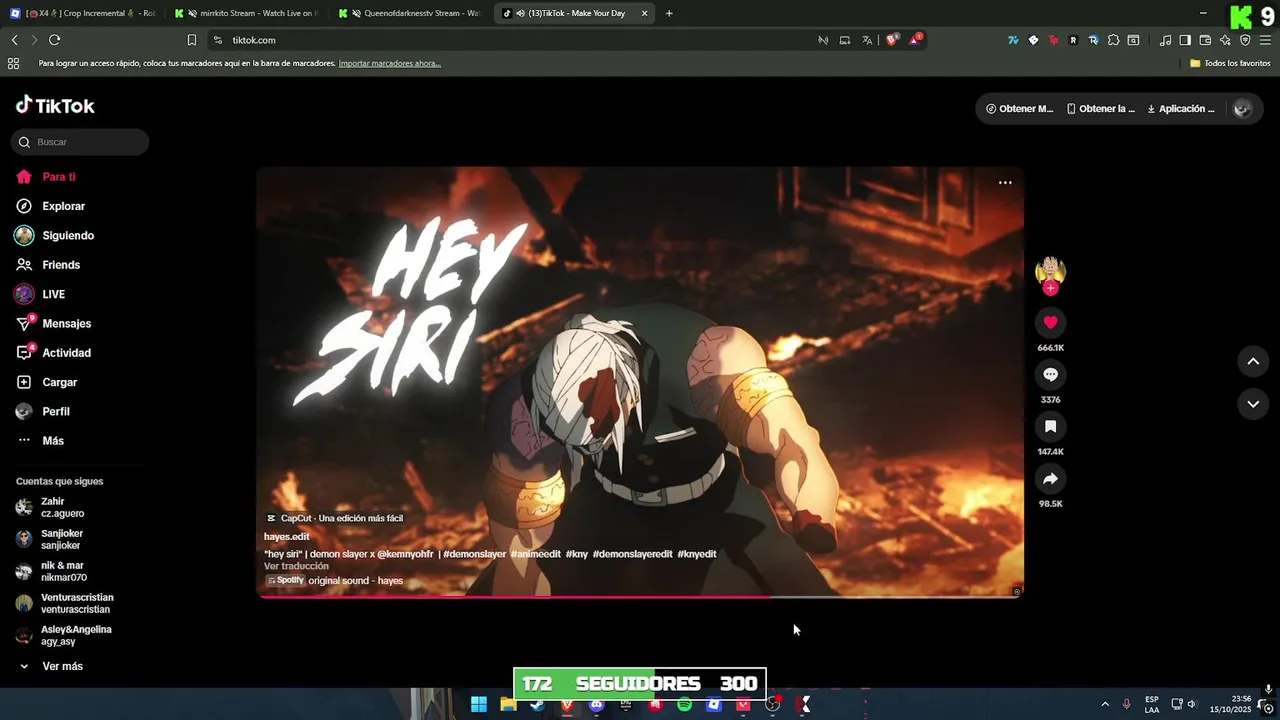
Task: Click the Ver traducción link
Action: coord(296,566)
